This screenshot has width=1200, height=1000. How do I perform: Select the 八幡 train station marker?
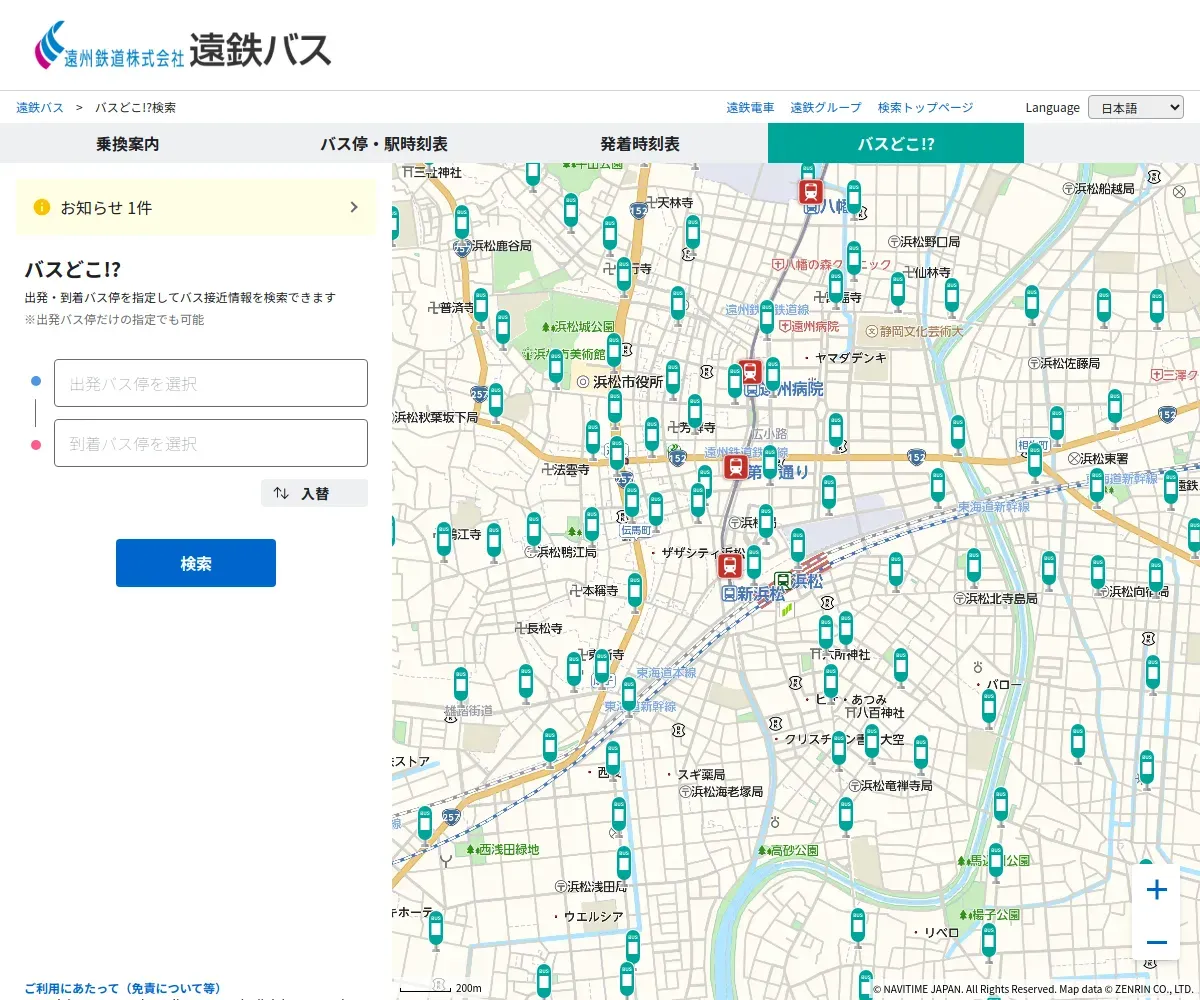(x=810, y=191)
